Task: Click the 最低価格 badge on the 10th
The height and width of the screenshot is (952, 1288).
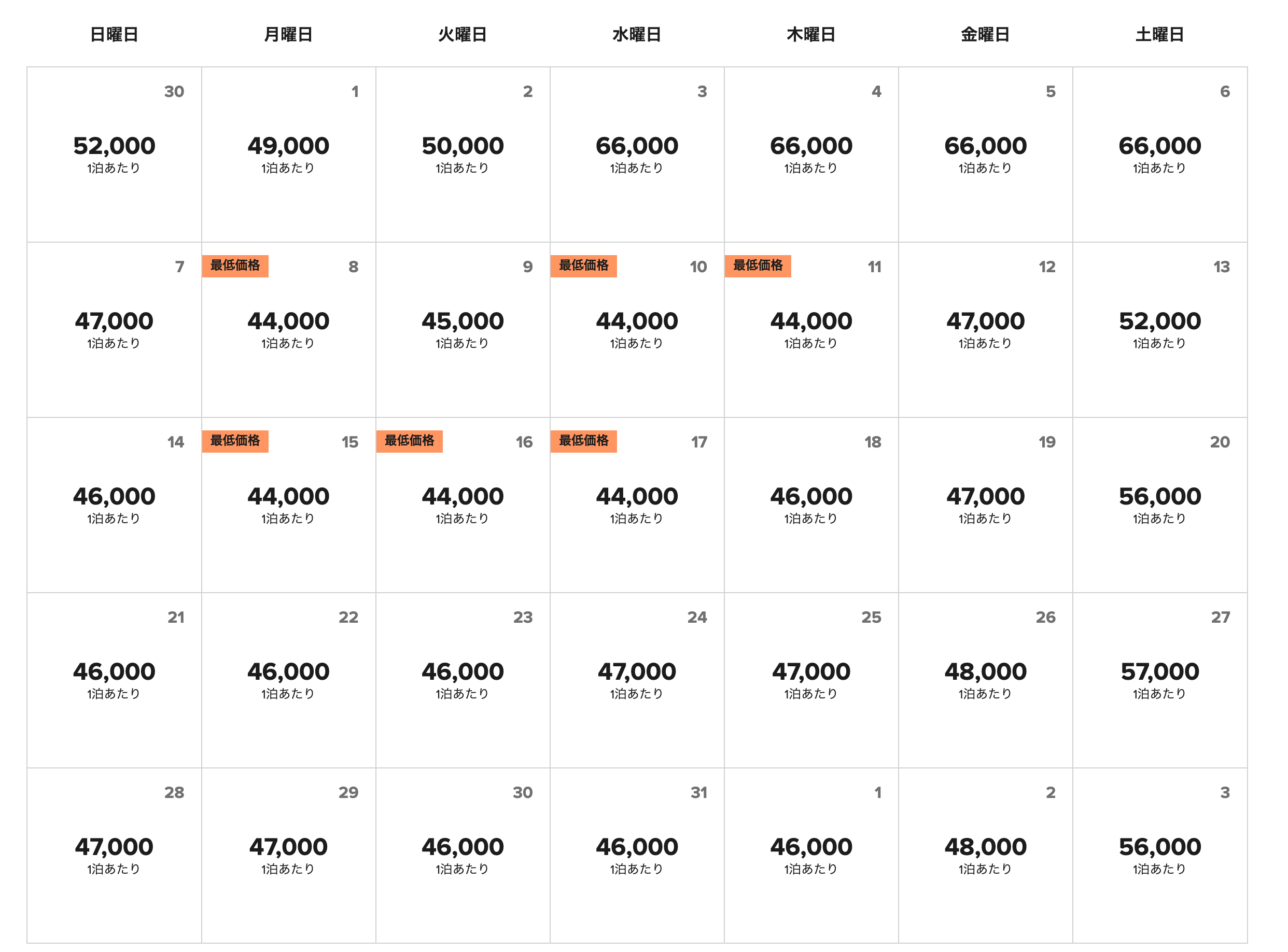Action: [584, 266]
